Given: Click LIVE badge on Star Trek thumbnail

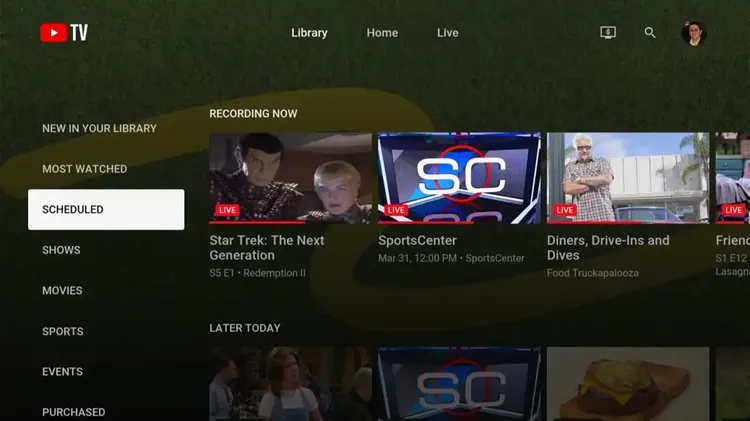Looking at the screenshot, I should coord(227,210).
